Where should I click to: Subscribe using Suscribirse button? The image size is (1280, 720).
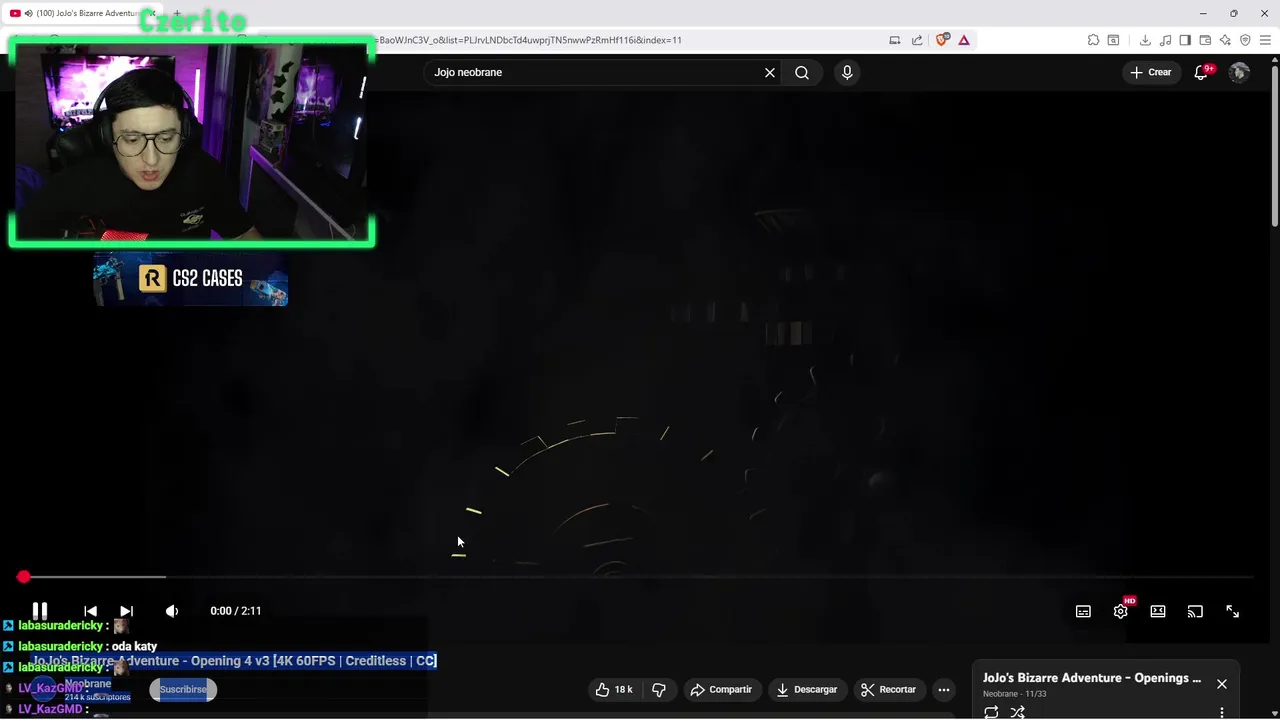(x=183, y=689)
